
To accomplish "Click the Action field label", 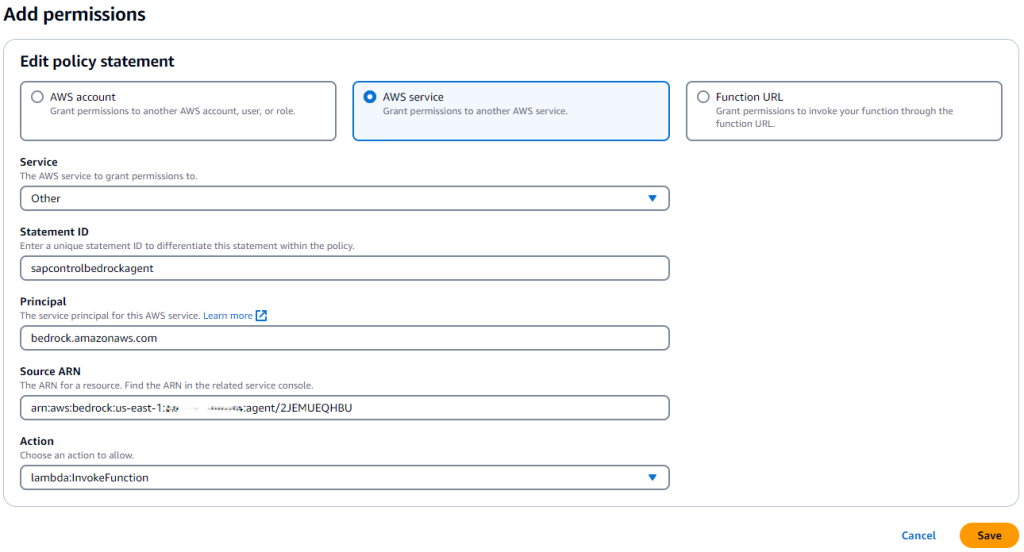I will point(37,441).
